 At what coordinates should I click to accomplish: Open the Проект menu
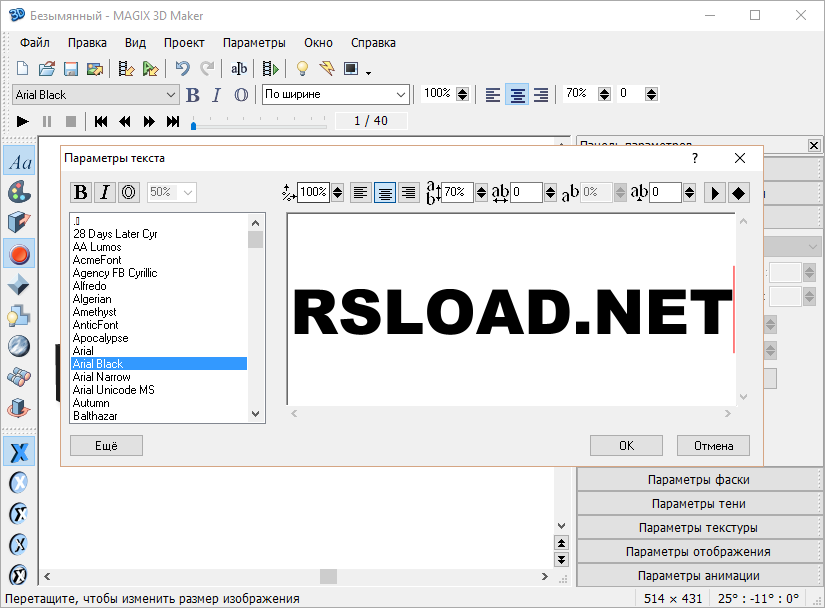coord(184,43)
